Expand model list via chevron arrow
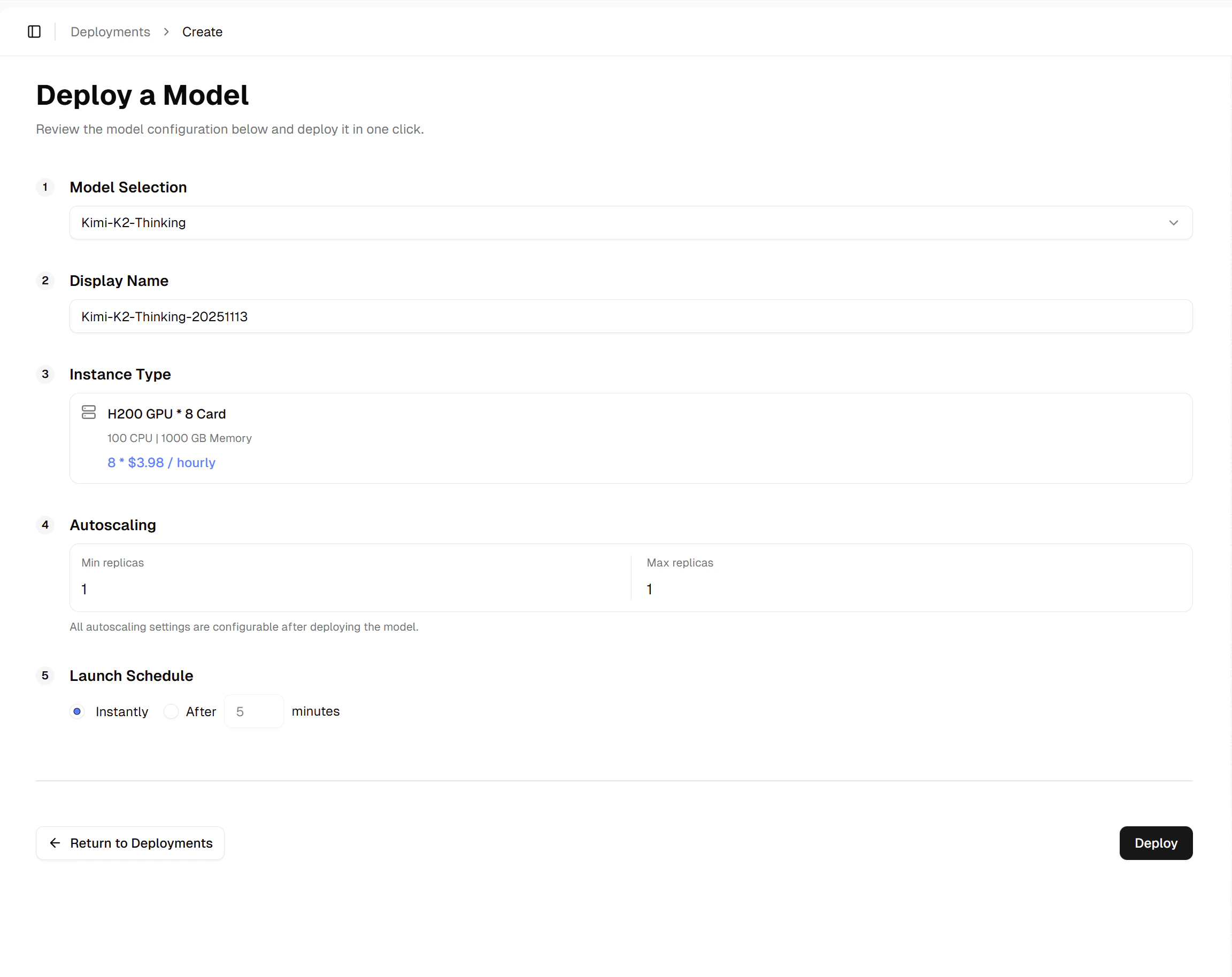Viewport: 1232px width, 977px height. tap(1173, 223)
